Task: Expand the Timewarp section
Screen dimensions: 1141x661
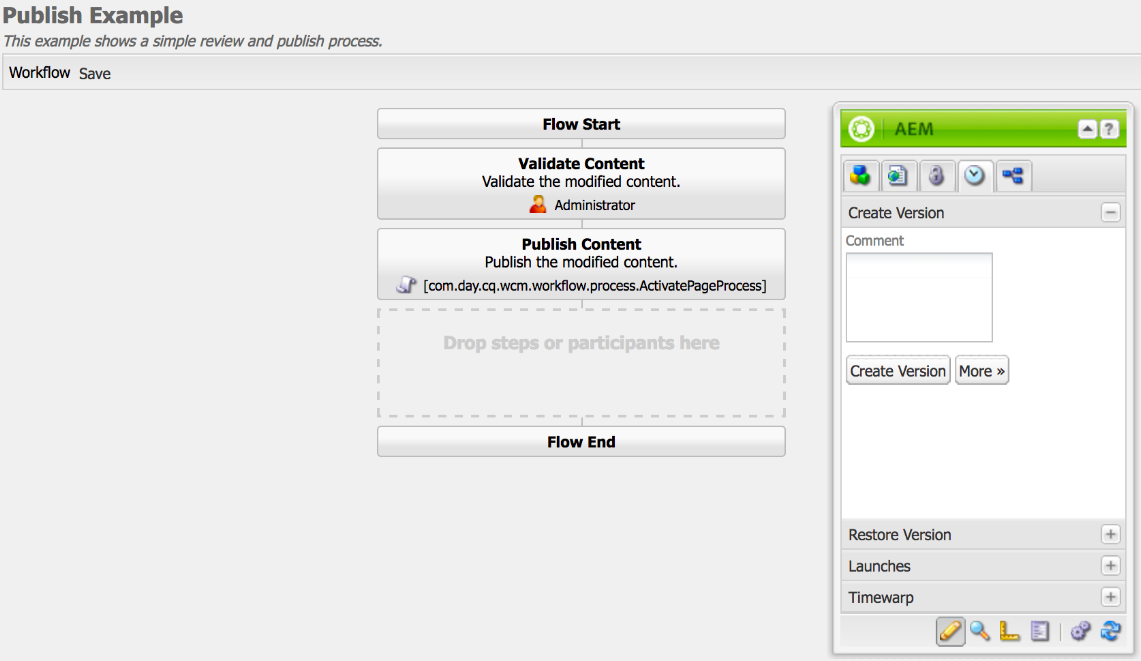Action: click(x=1110, y=597)
